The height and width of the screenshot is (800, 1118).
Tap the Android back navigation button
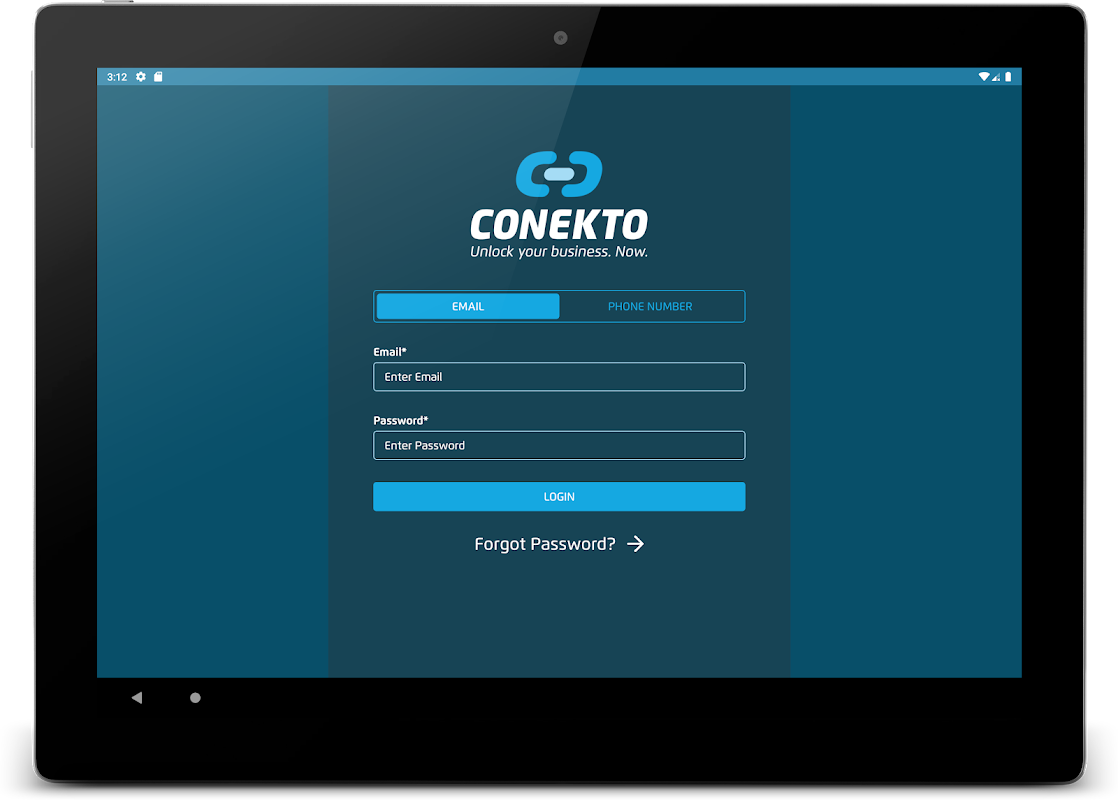coord(137,697)
